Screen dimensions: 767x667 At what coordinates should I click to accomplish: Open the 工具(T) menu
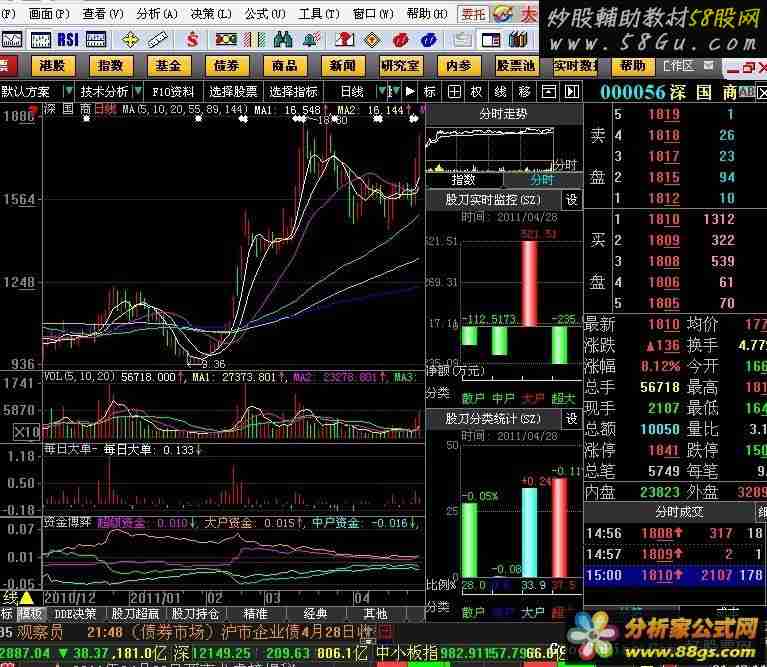(x=319, y=14)
